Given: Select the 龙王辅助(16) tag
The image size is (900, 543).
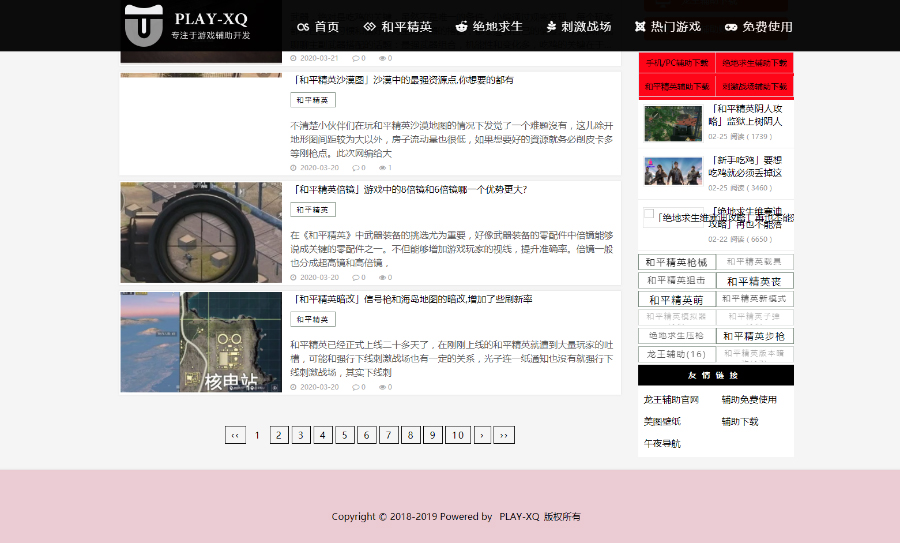Looking at the screenshot, I should (x=677, y=354).
